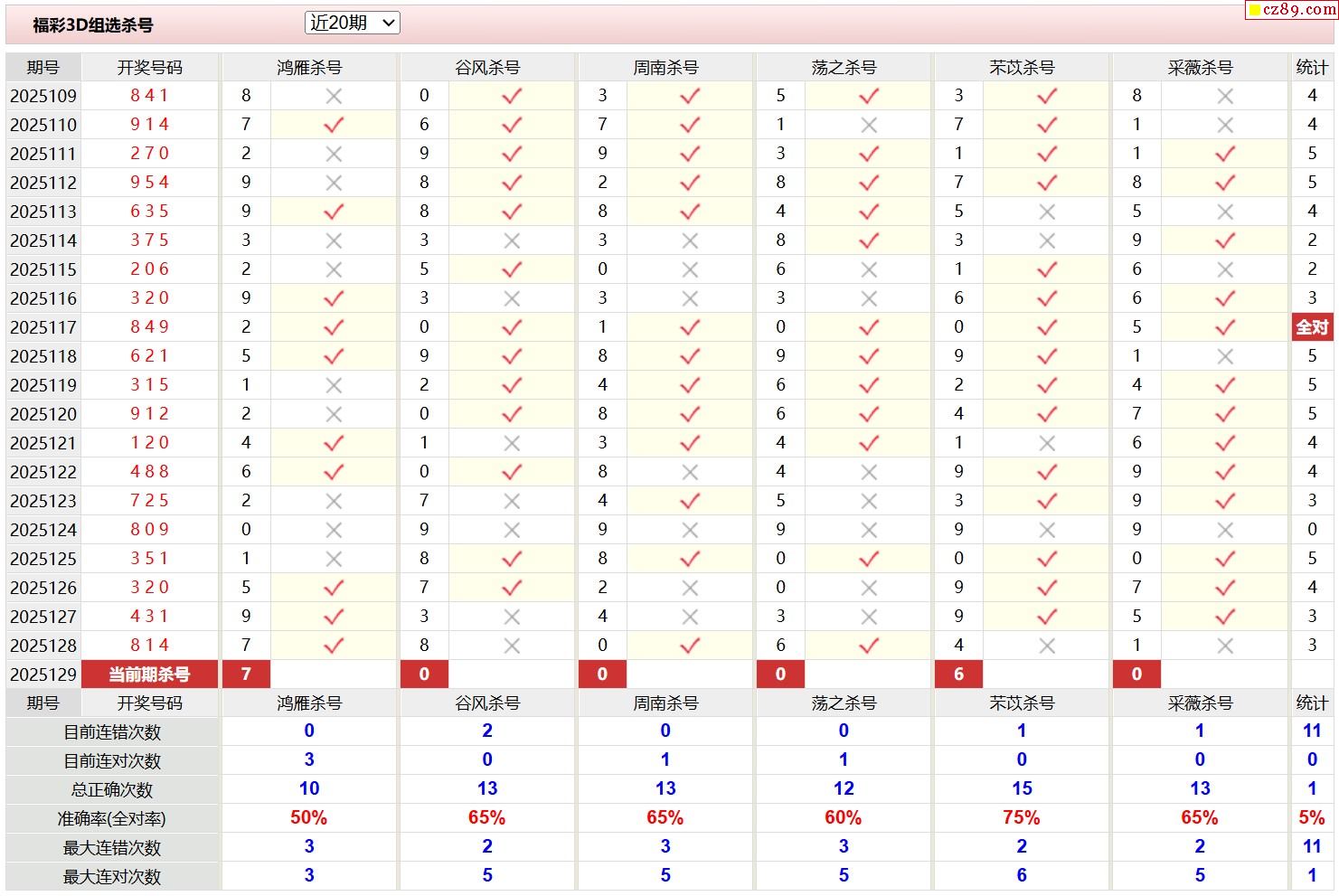Click the 谷风杀号 top column header
The image size is (1339, 896).
click(x=487, y=67)
